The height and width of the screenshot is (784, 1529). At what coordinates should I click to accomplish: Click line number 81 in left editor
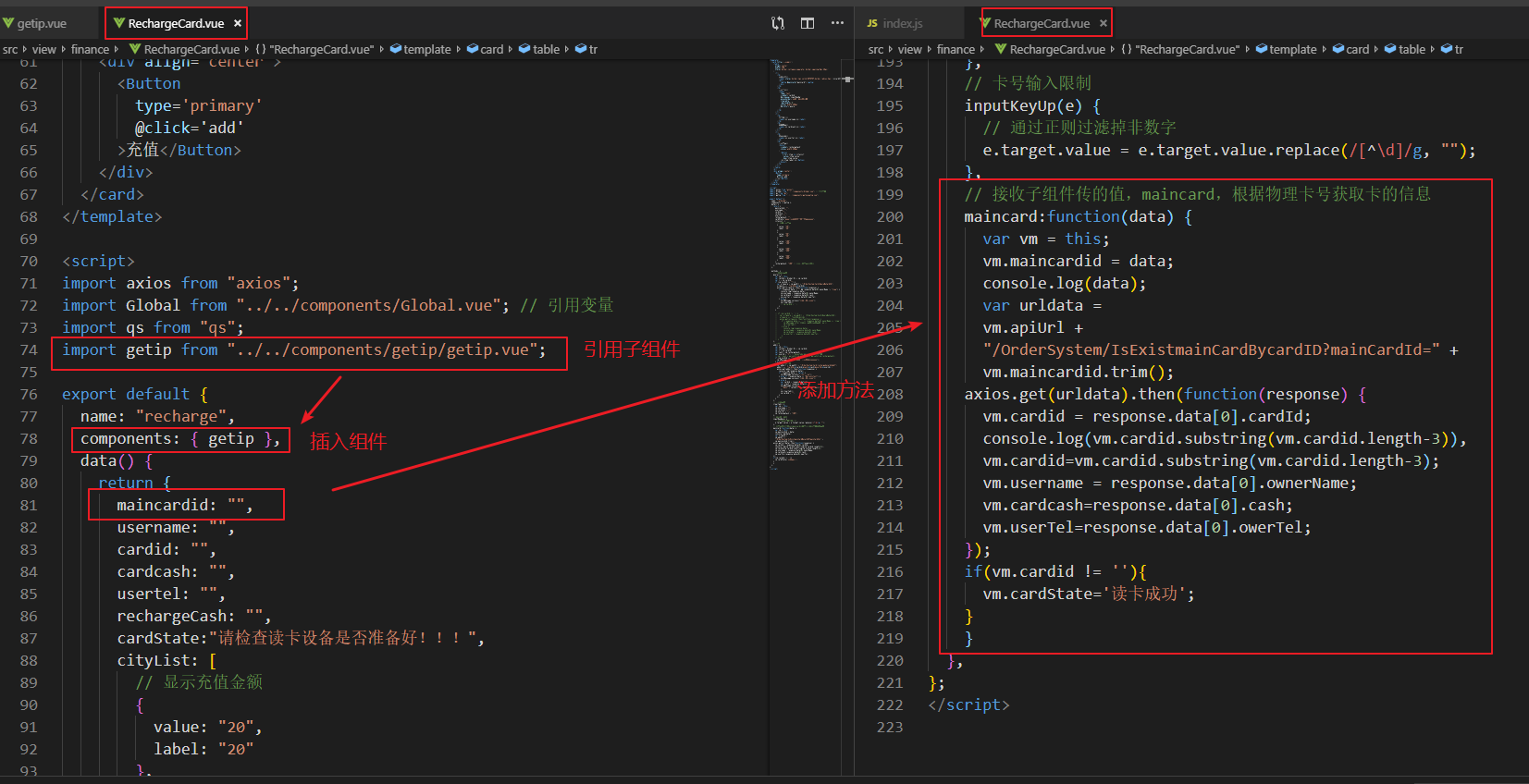[x=29, y=505]
